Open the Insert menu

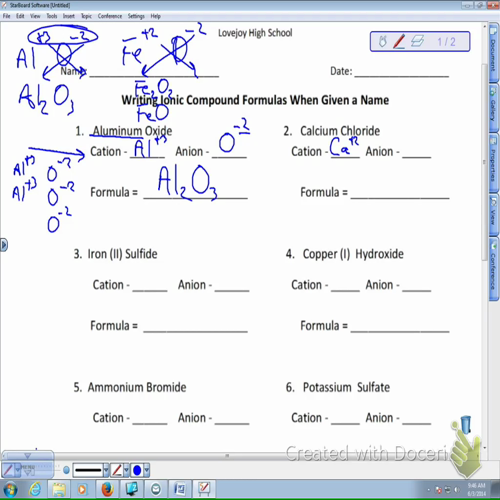[x=69, y=16]
